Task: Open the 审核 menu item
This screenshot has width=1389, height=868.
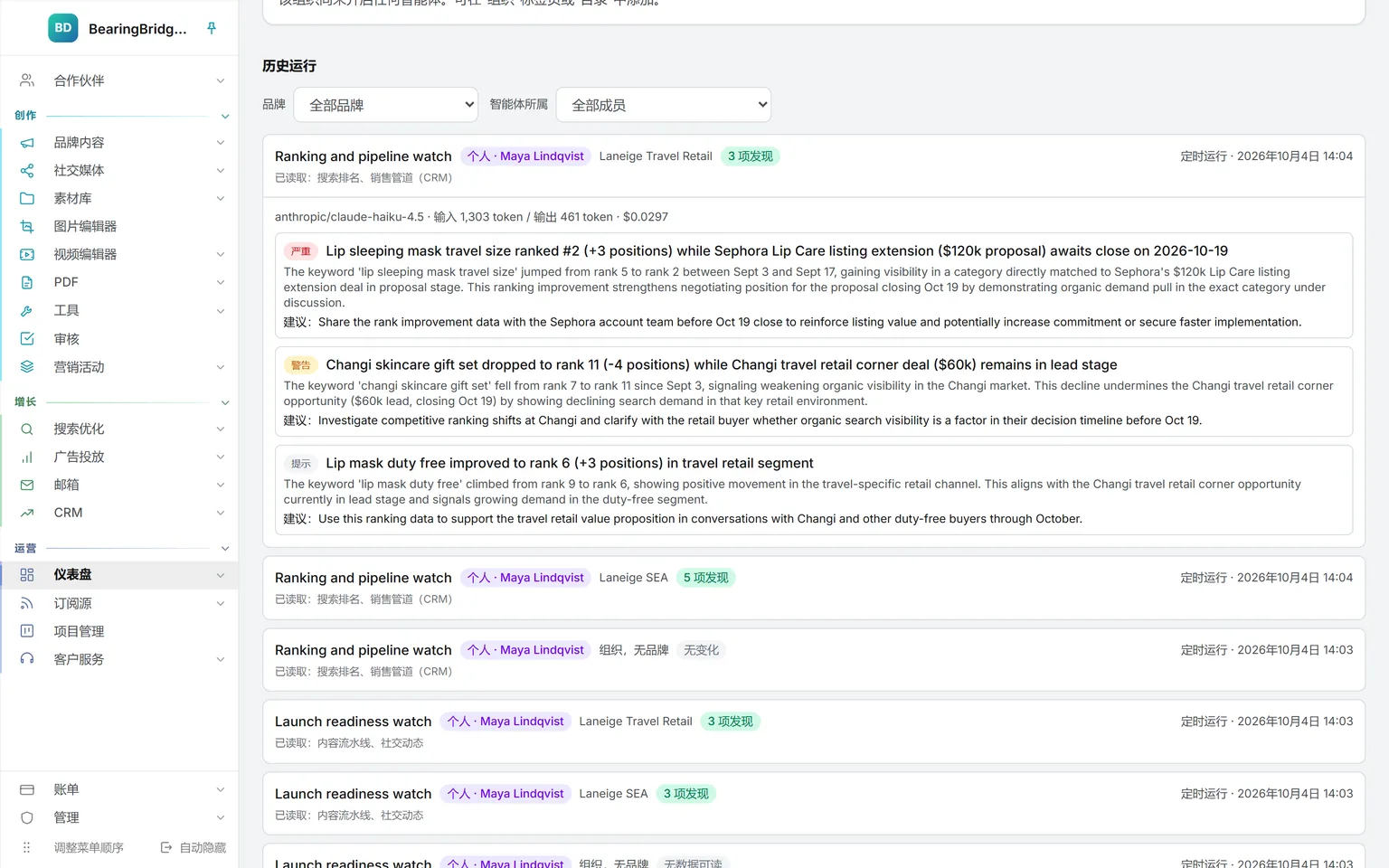Action: 120,339
